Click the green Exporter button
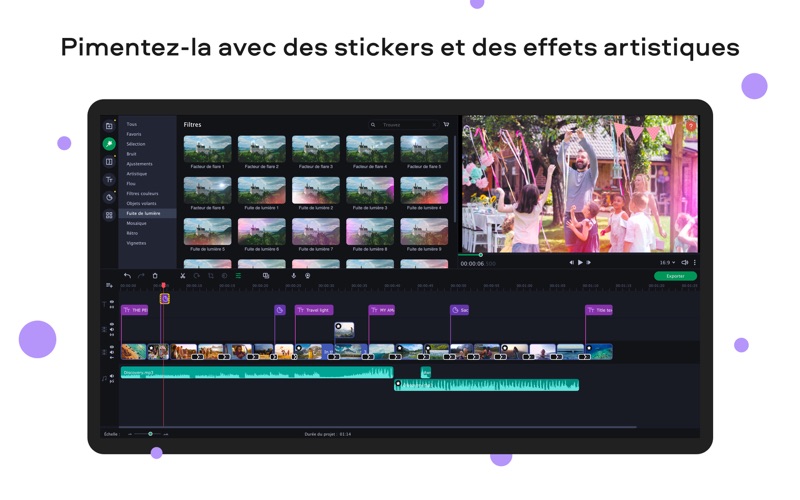Viewport: 800px width, 500px height. click(675, 276)
